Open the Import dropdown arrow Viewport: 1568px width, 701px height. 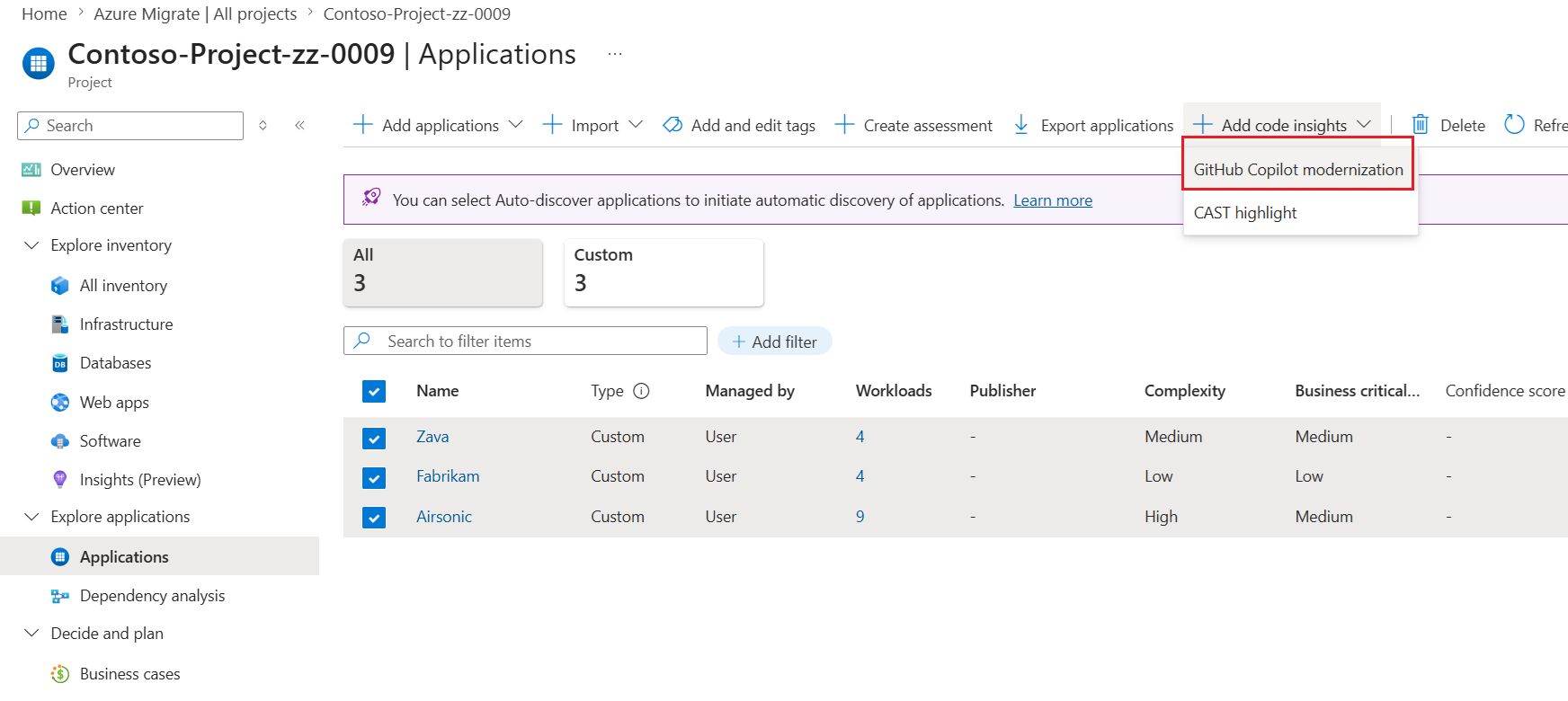pos(636,124)
